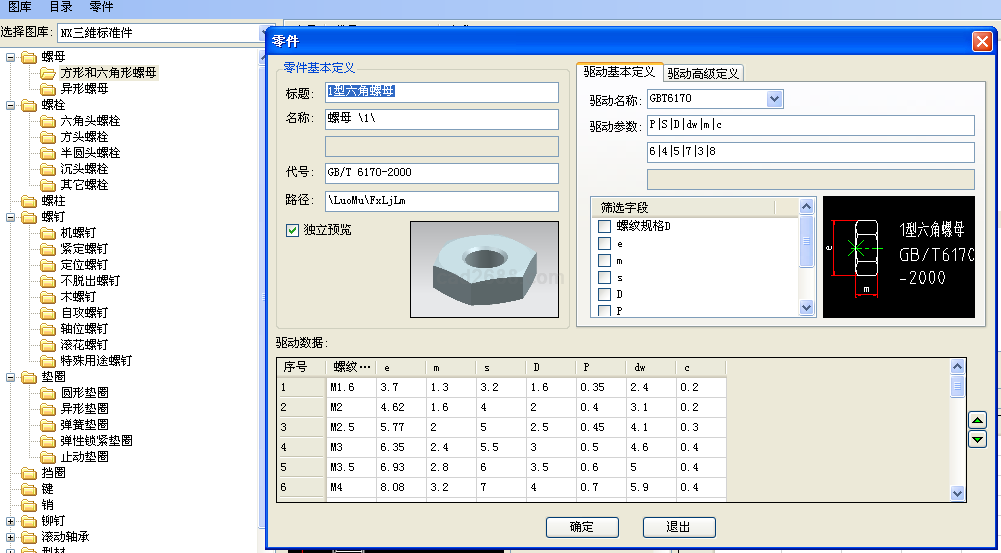
Task: Click the 螺钉 folder icon
Action: pos(29,216)
